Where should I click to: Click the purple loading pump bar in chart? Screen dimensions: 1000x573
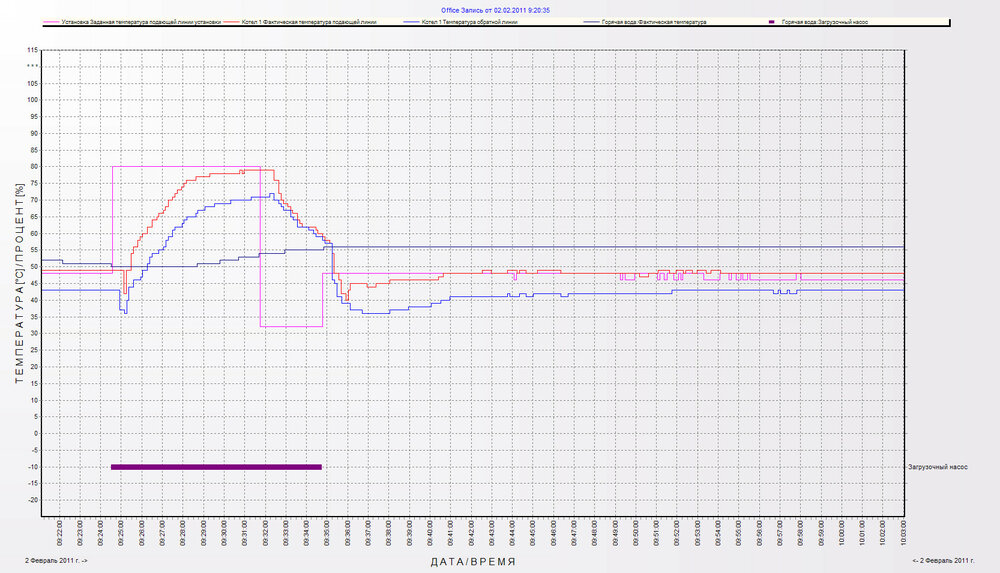[x=216, y=467]
